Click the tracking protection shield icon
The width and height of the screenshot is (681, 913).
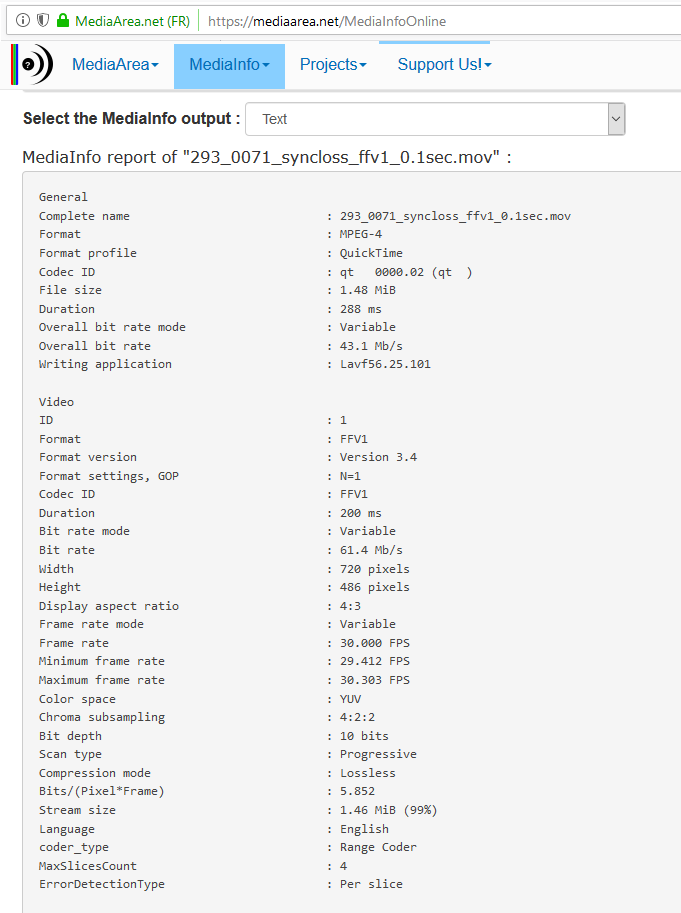pyautogui.click(x=42, y=21)
